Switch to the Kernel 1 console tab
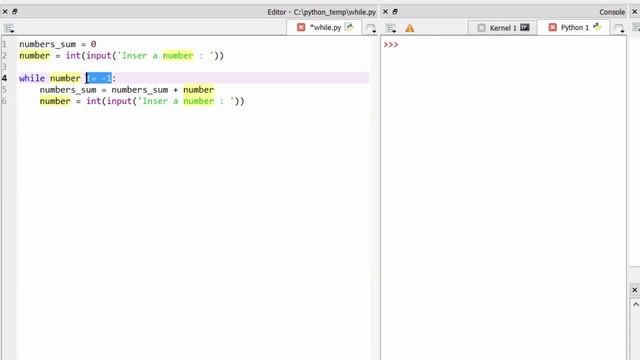640x360 pixels. pos(503,28)
